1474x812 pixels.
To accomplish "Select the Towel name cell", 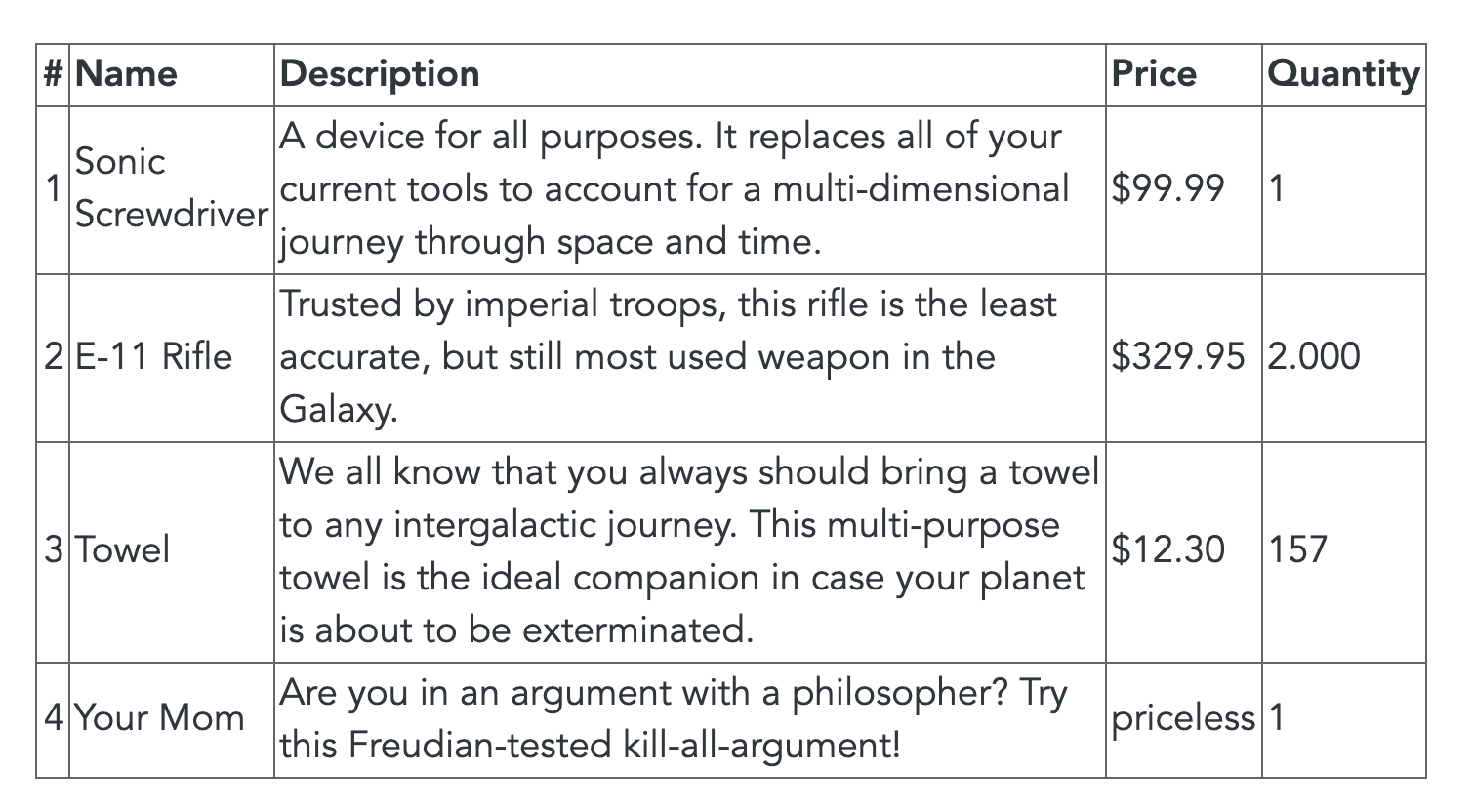I will 123,549.
